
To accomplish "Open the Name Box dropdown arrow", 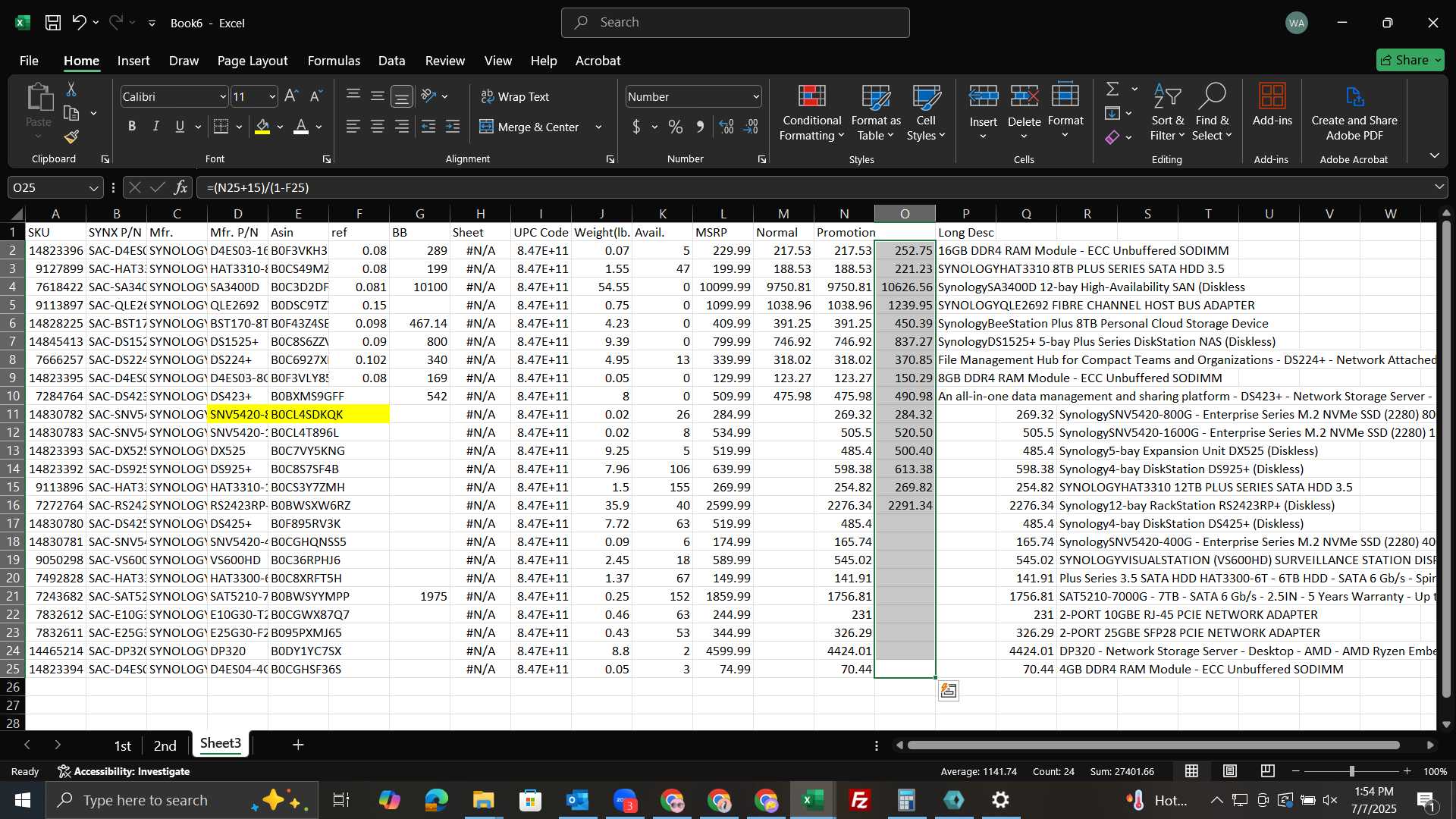I will (93, 188).
